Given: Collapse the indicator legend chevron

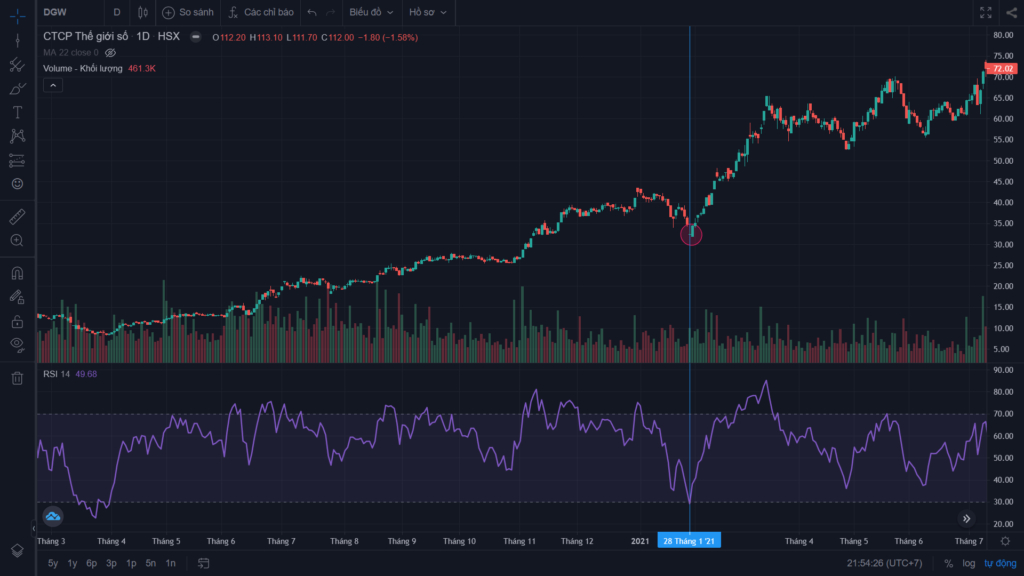Looking at the screenshot, I should pyautogui.click(x=53, y=86).
